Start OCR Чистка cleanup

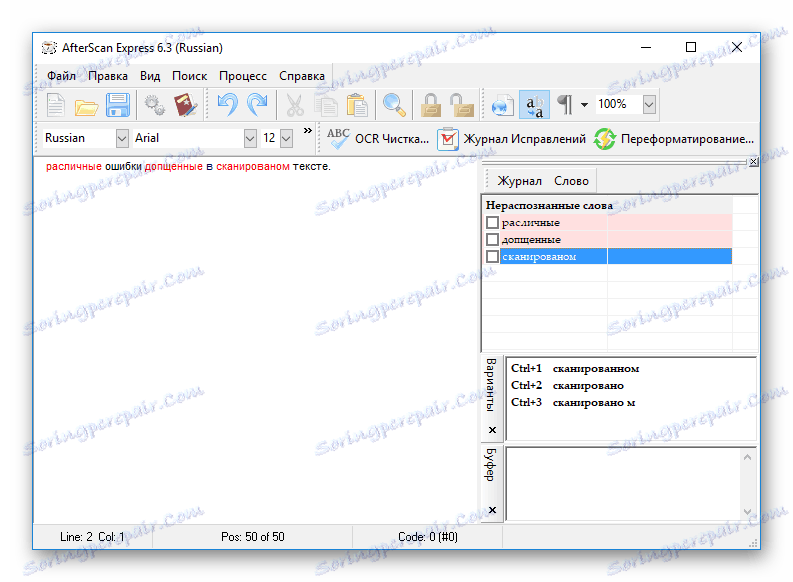pyautogui.click(x=377, y=139)
